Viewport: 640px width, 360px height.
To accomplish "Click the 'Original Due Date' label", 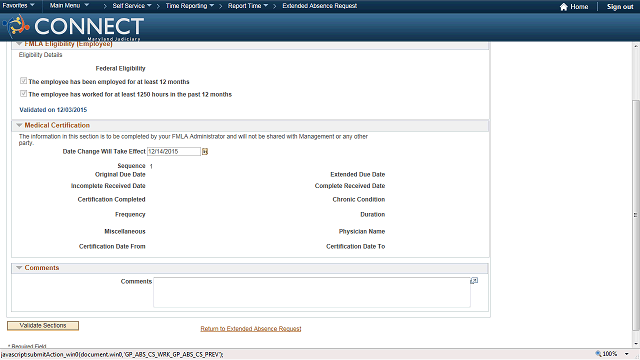I will pyautogui.click(x=120, y=174).
